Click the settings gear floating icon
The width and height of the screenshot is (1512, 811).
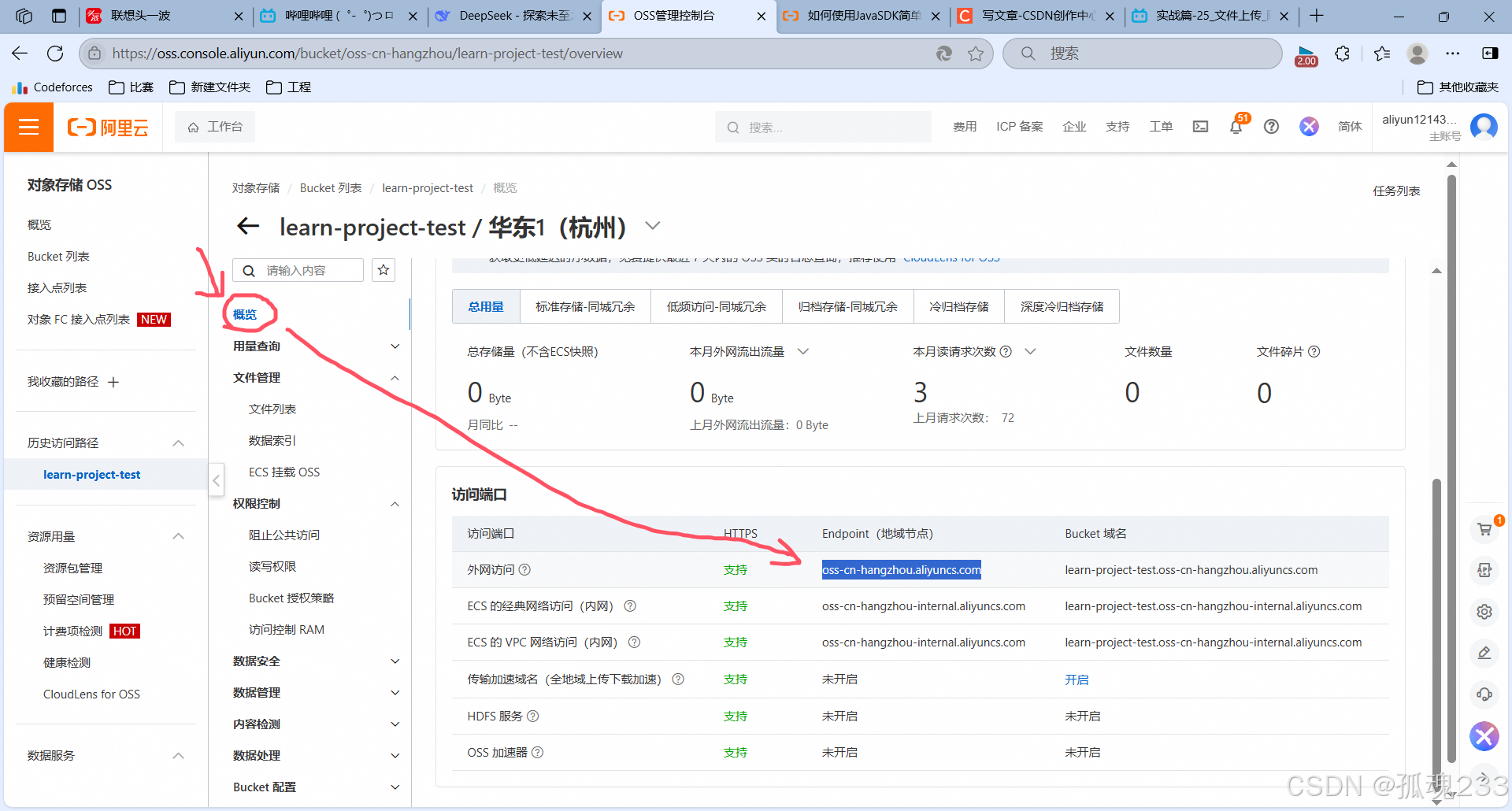(1484, 612)
